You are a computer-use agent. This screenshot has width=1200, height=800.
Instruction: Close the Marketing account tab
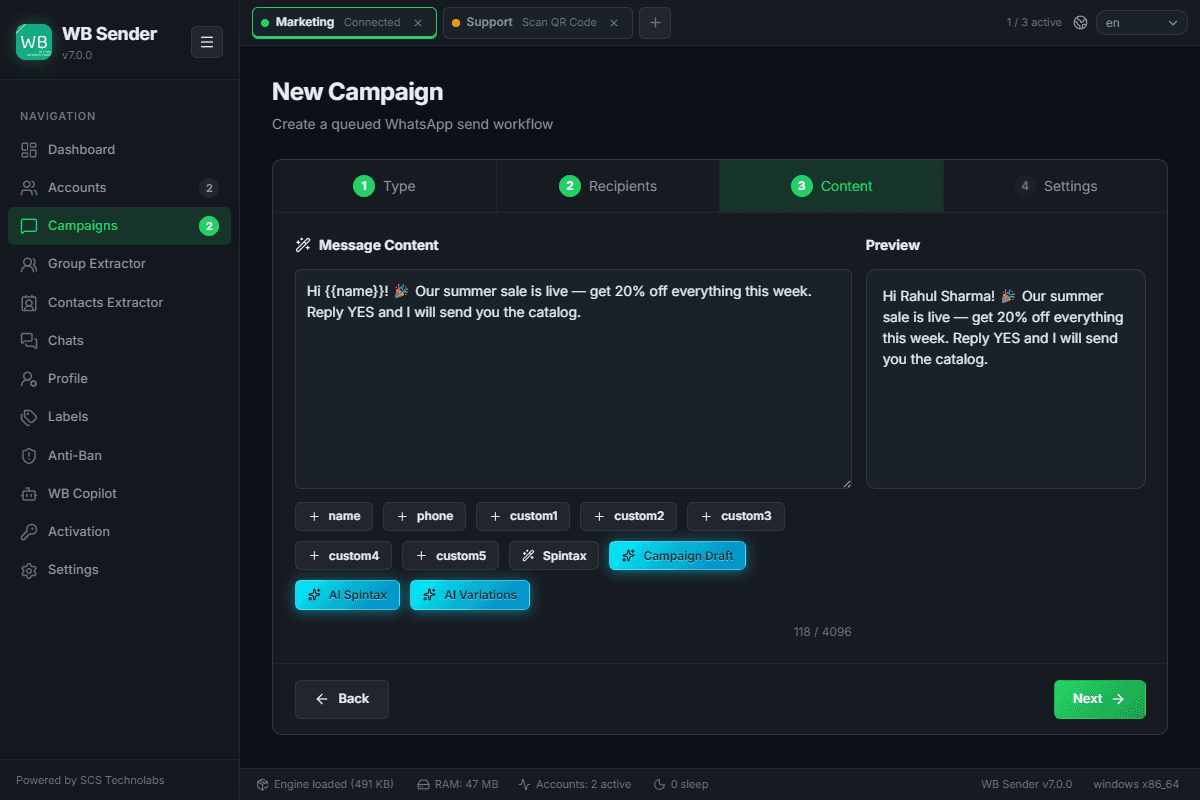(418, 22)
